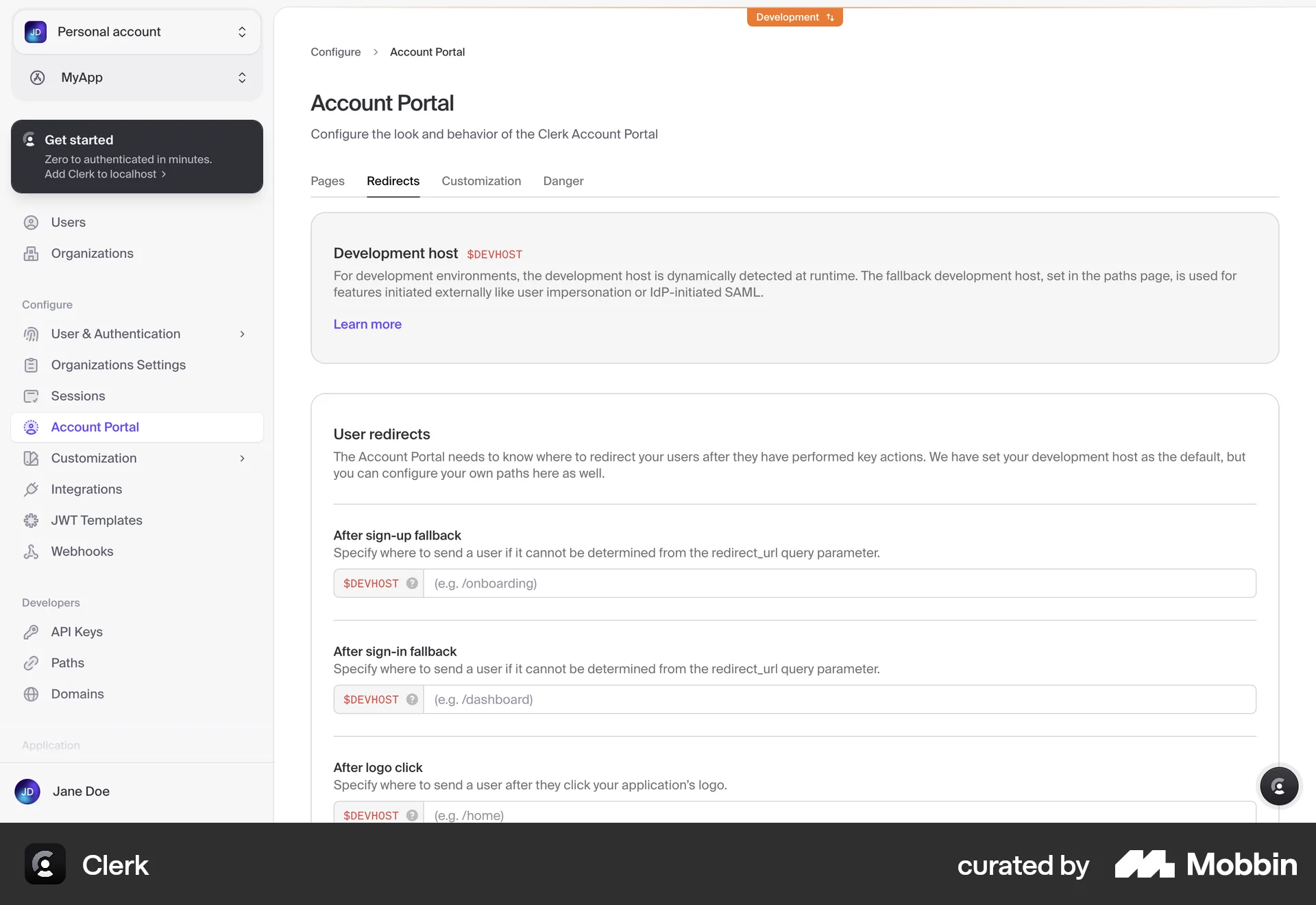Toggle the Development environment switcher

(x=794, y=17)
